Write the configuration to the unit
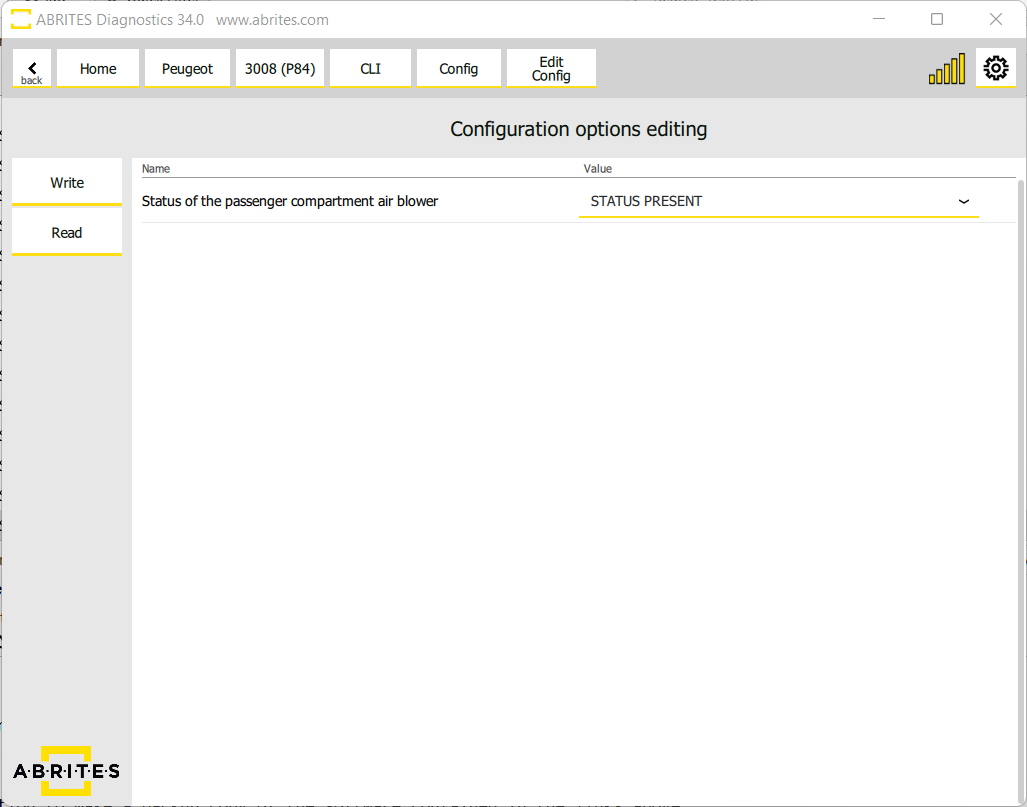 67,182
